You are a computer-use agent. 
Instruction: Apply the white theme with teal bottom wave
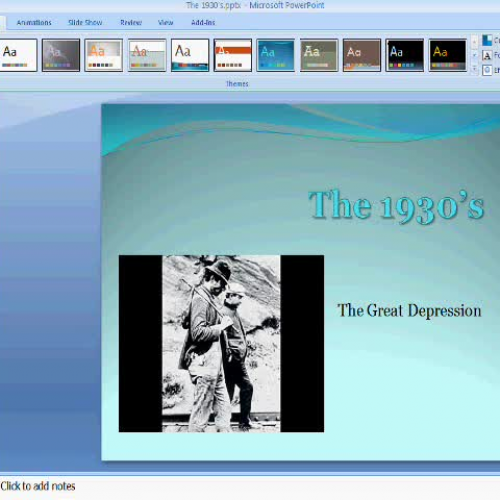190,55
